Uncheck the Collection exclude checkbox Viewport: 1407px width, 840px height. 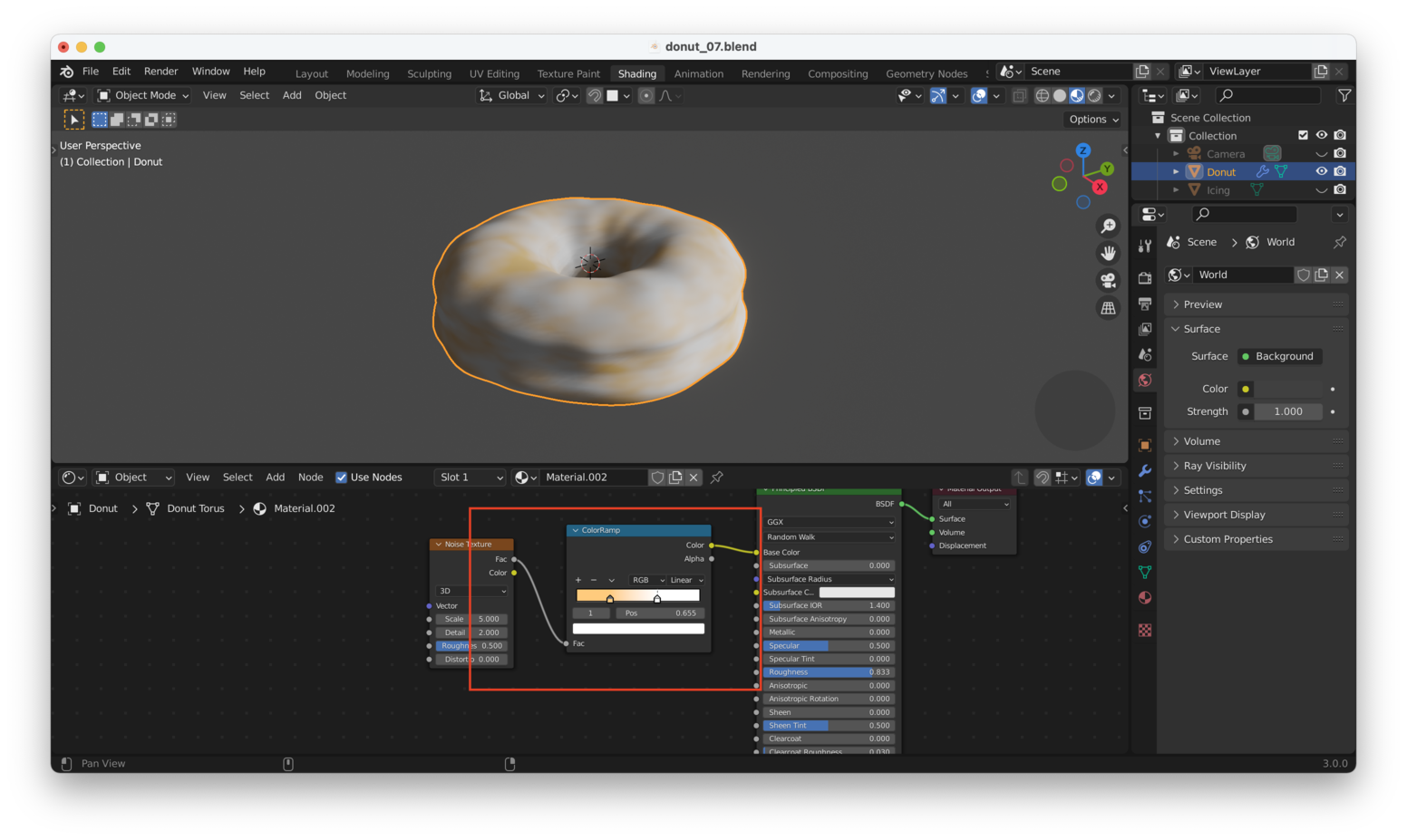[x=1303, y=135]
